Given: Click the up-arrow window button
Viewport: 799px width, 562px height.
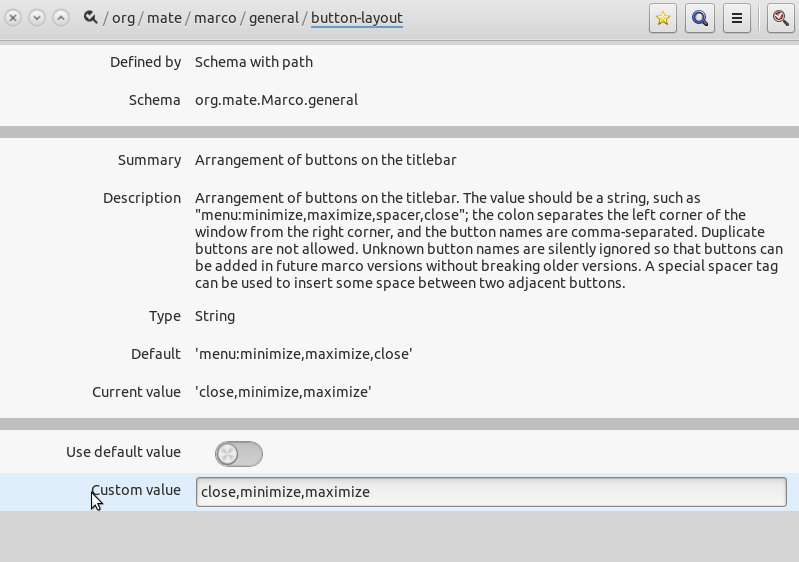Looking at the screenshot, I should tap(61, 18).
